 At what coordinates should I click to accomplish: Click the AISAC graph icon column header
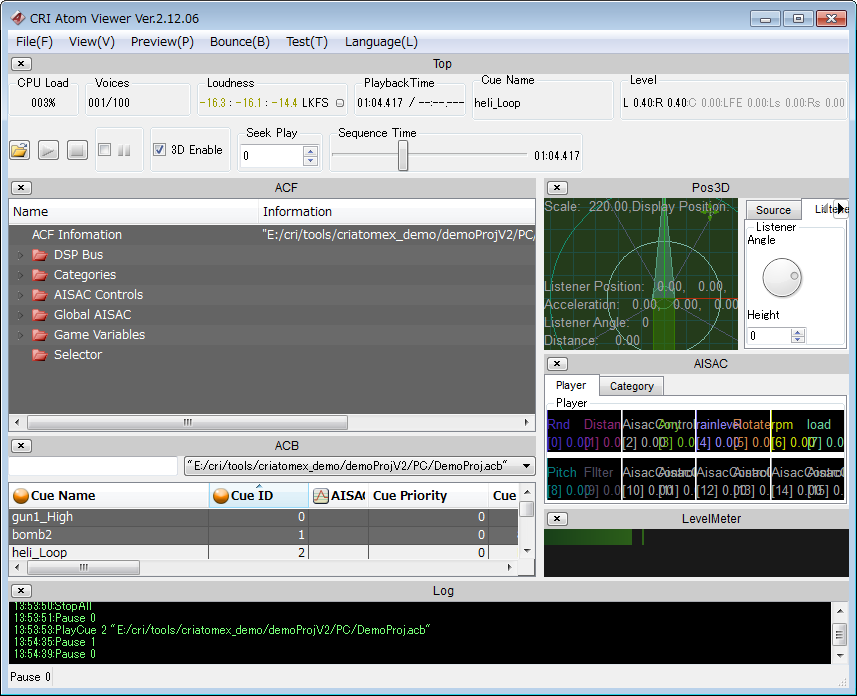[320, 495]
